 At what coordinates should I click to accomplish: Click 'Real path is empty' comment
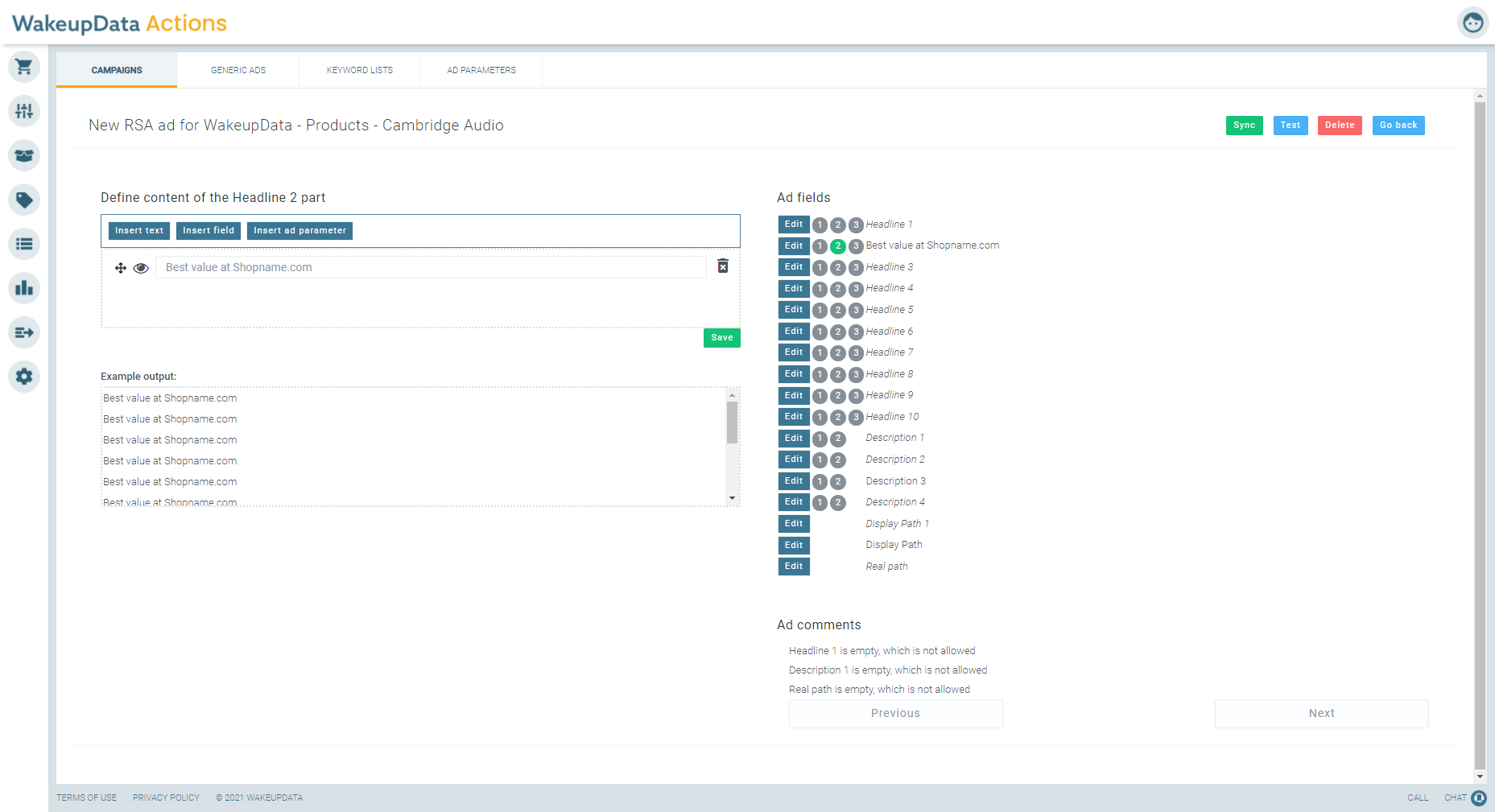coord(879,690)
